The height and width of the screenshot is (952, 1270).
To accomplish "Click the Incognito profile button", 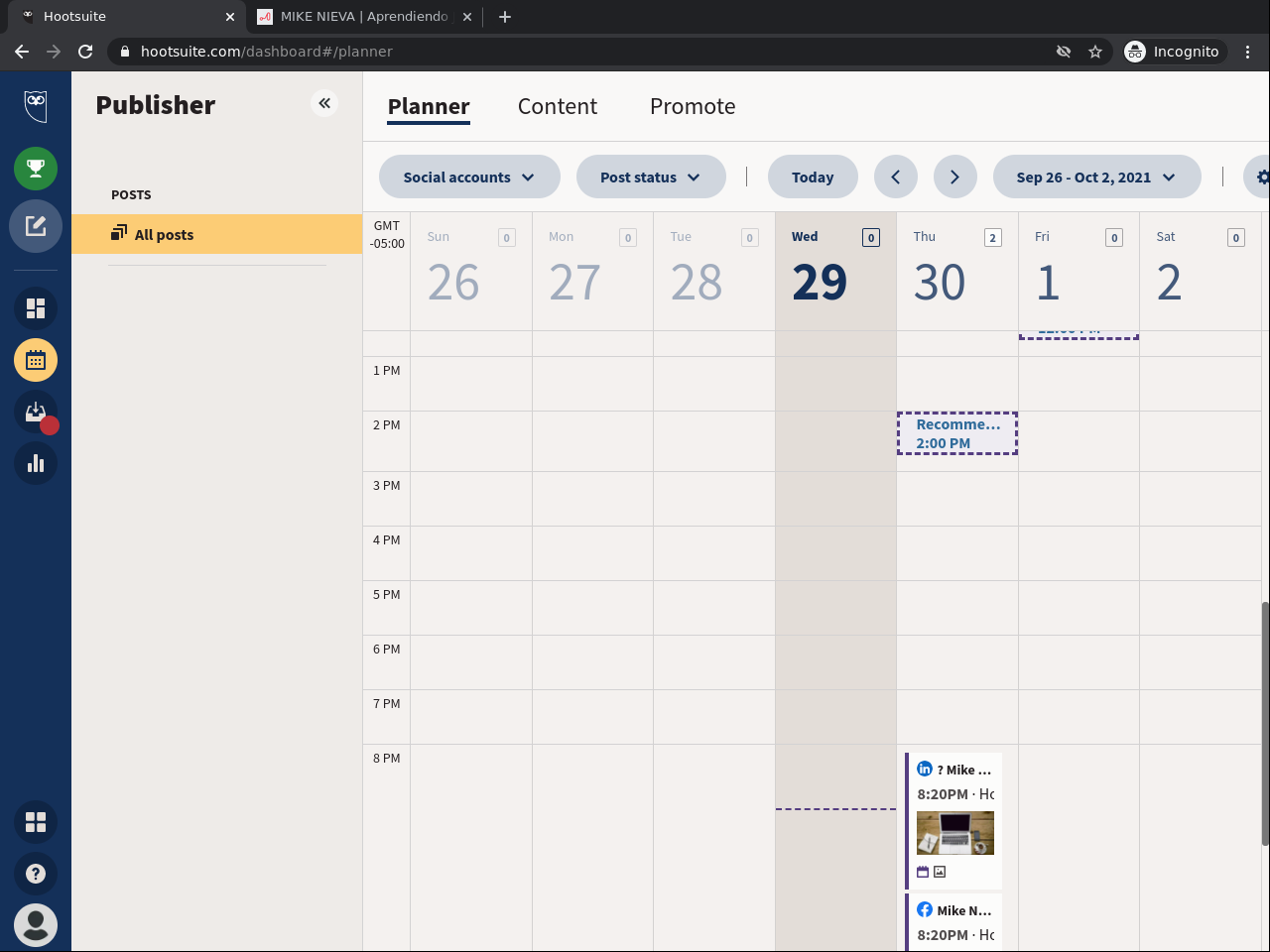I will coord(1174,52).
